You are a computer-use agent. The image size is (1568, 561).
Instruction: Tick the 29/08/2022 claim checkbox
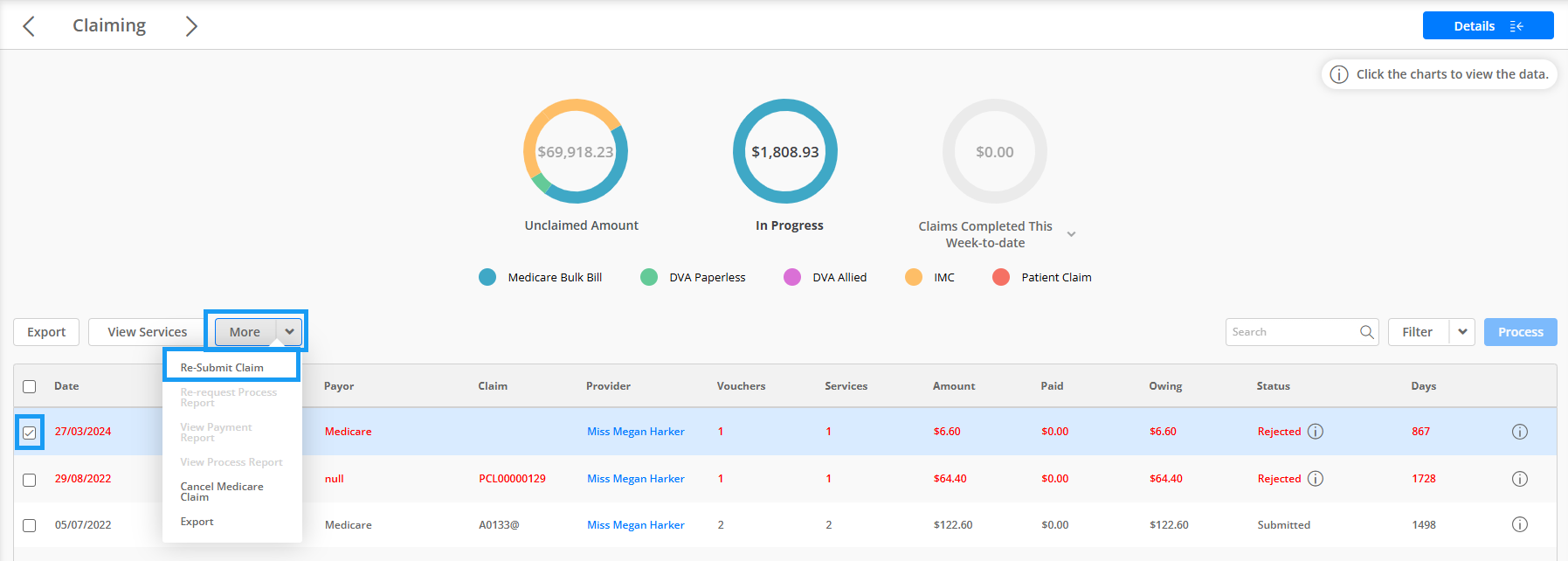(30, 480)
